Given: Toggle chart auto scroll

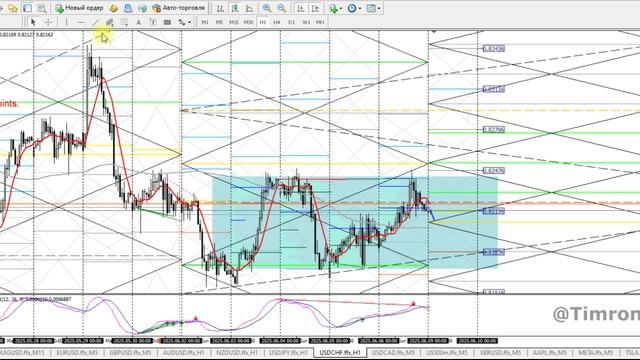Looking at the screenshot, I should click(300, 8).
